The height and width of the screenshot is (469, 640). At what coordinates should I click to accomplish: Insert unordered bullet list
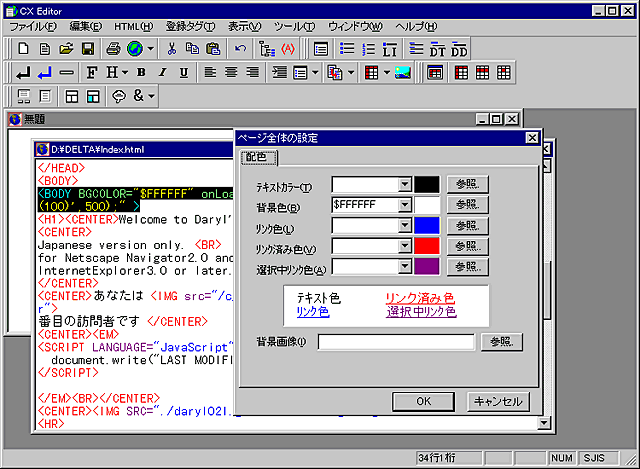point(347,49)
